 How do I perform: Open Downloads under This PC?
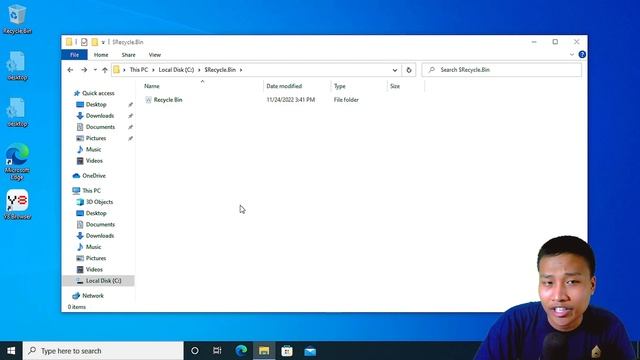coord(100,236)
